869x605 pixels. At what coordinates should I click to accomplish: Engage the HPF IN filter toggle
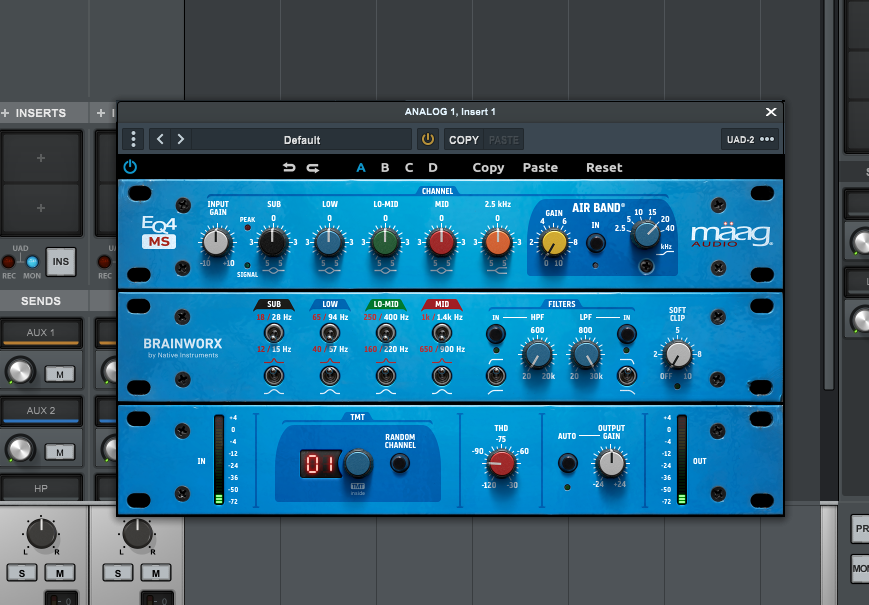(x=496, y=333)
